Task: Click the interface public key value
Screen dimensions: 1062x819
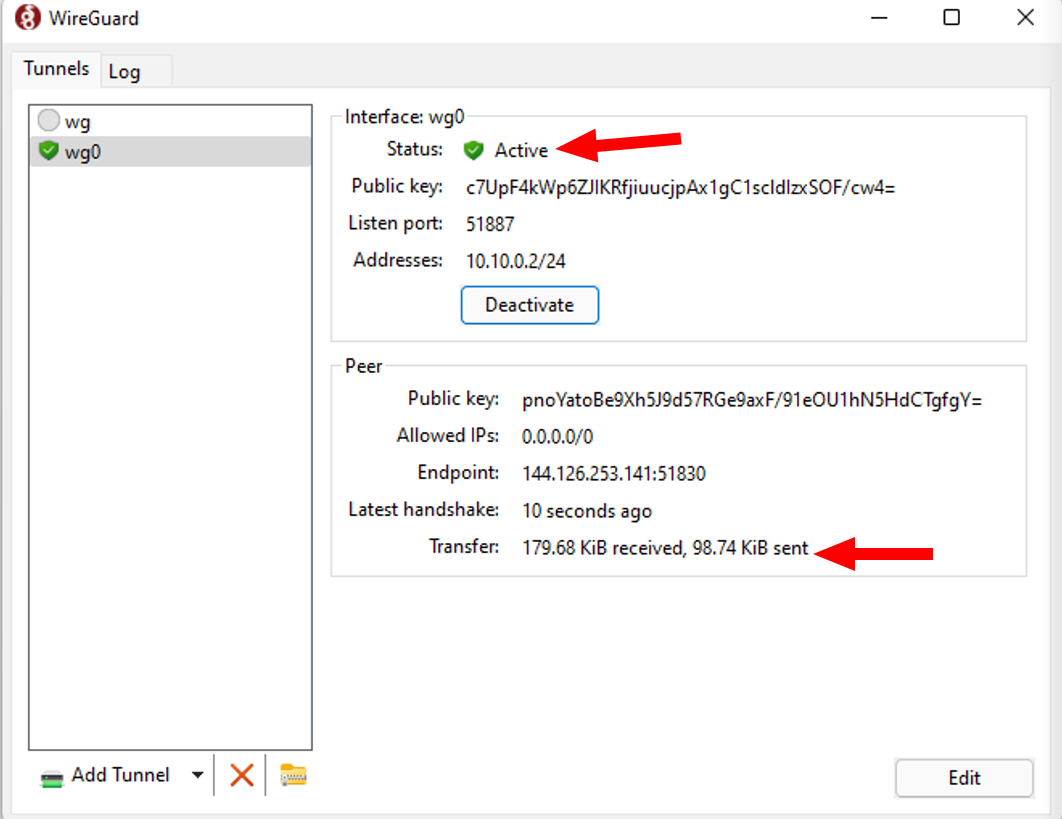Action: [x=680, y=188]
